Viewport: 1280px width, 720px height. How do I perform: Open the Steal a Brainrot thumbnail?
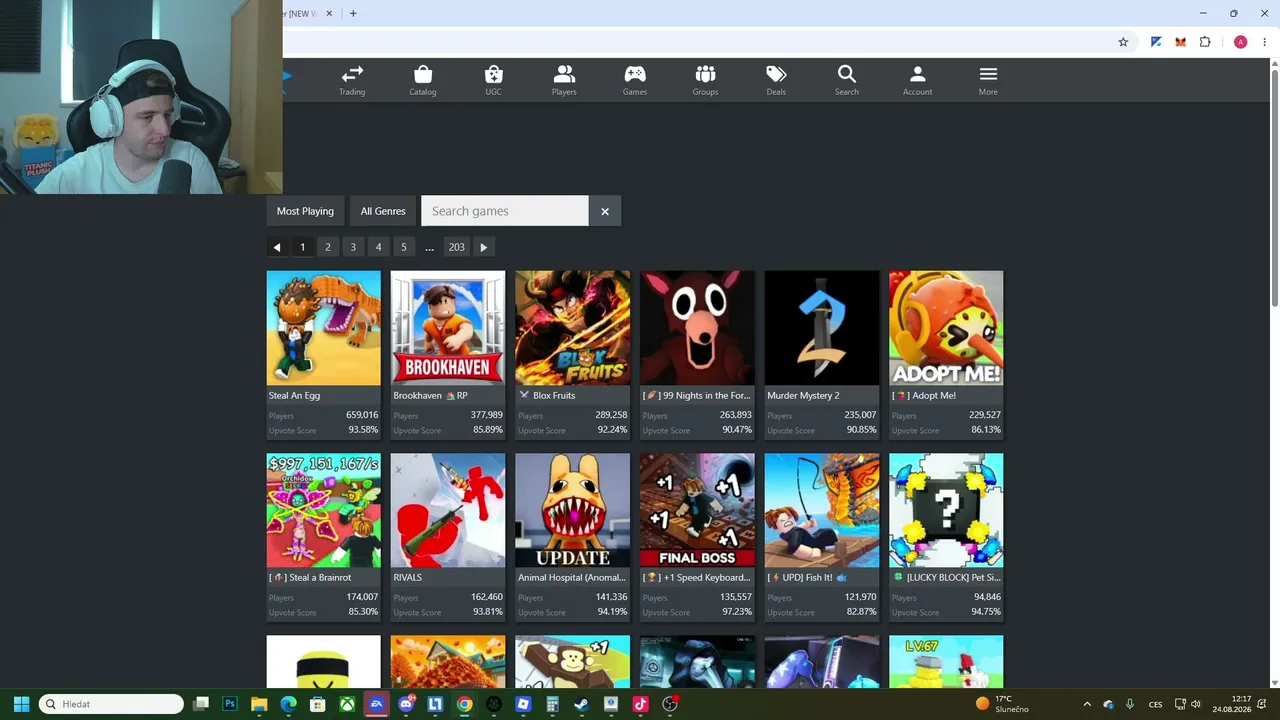point(324,511)
